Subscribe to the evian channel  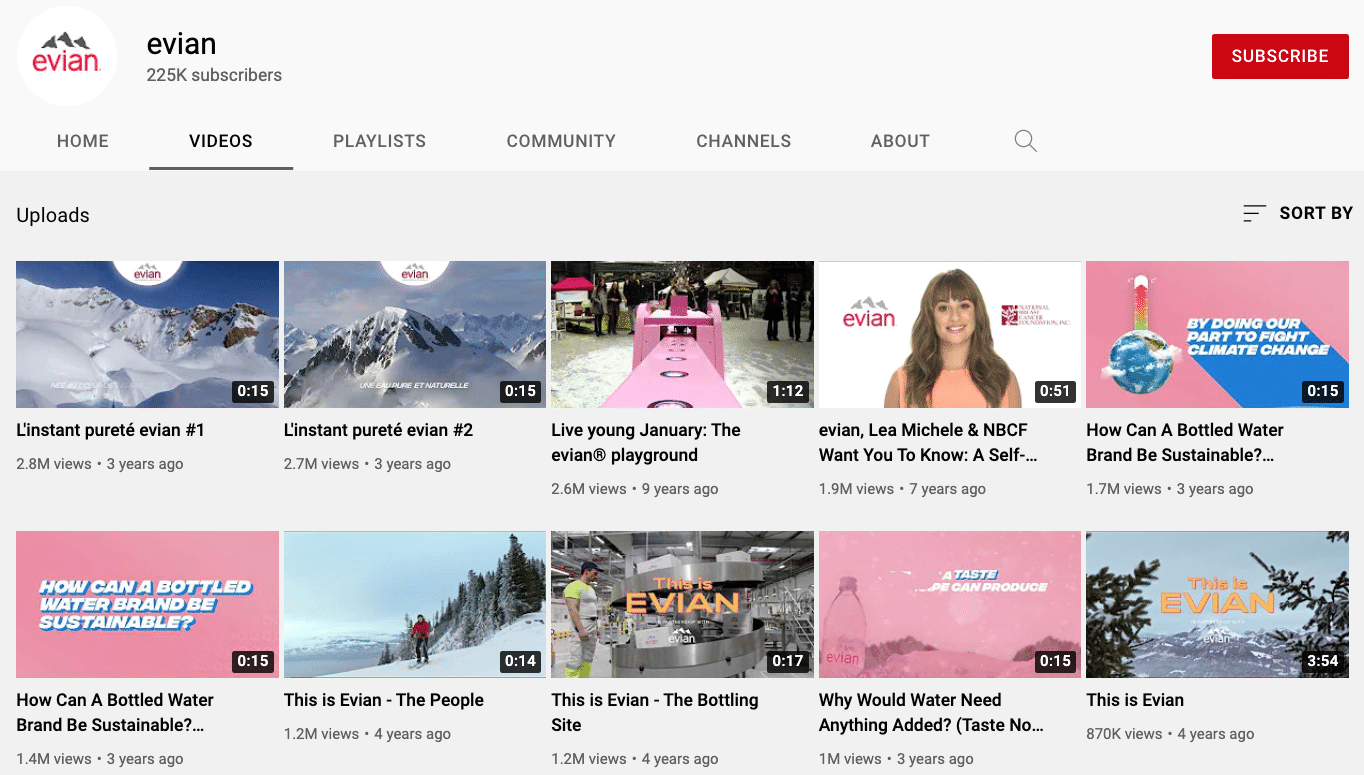(x=1279, y=56)
